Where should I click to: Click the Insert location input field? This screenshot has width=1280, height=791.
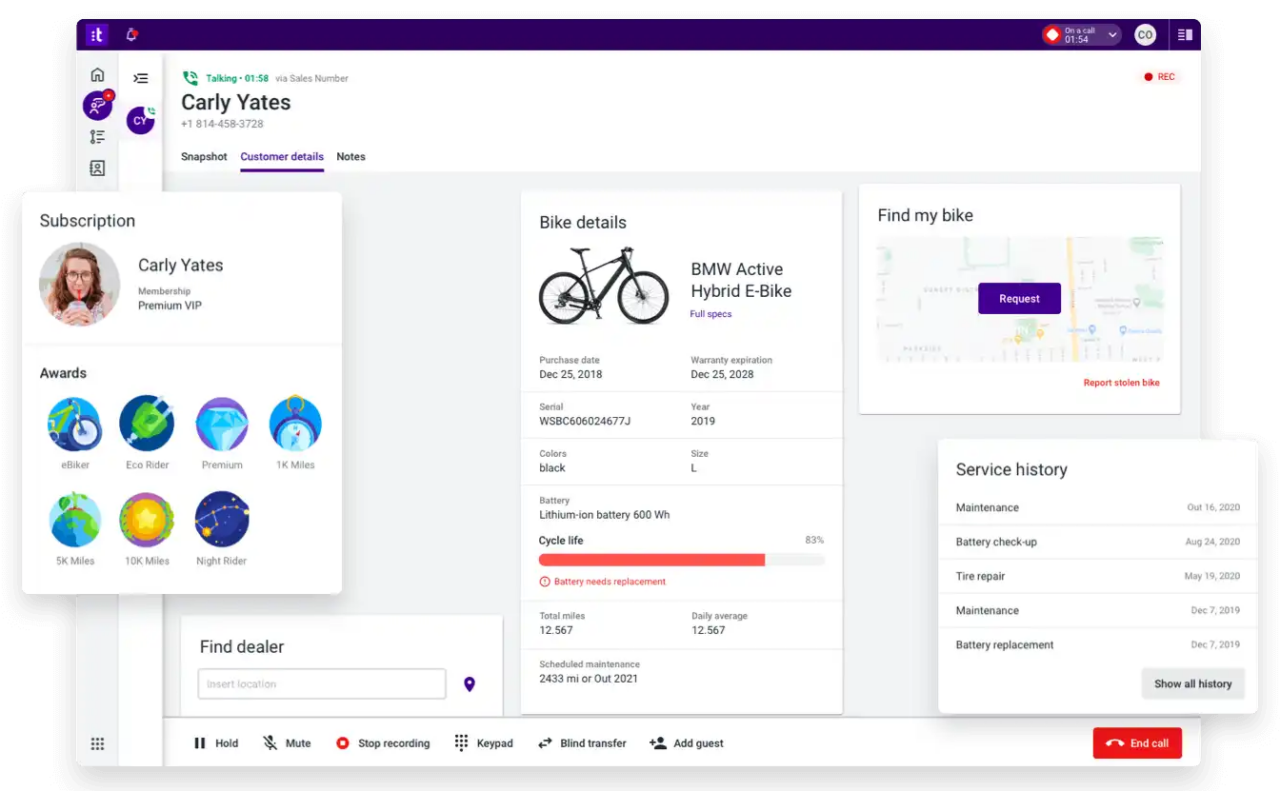322,684
